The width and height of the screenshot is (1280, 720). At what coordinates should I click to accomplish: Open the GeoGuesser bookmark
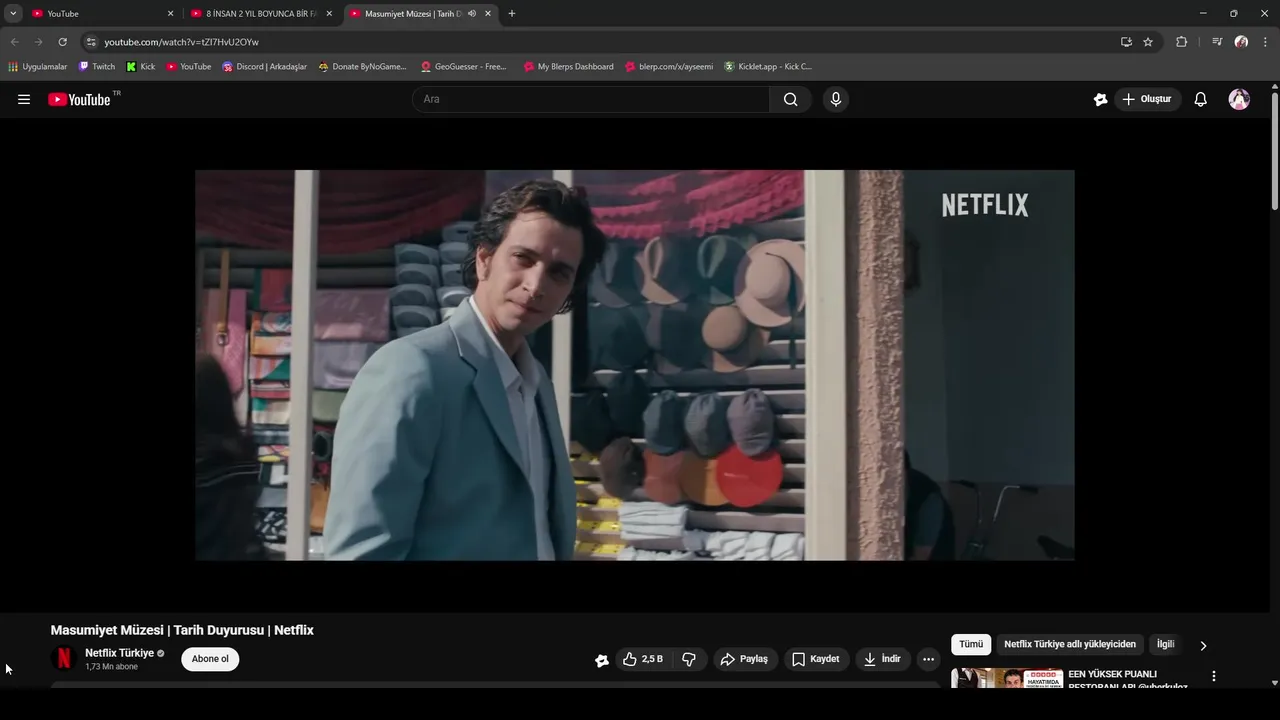pos(464,67)
